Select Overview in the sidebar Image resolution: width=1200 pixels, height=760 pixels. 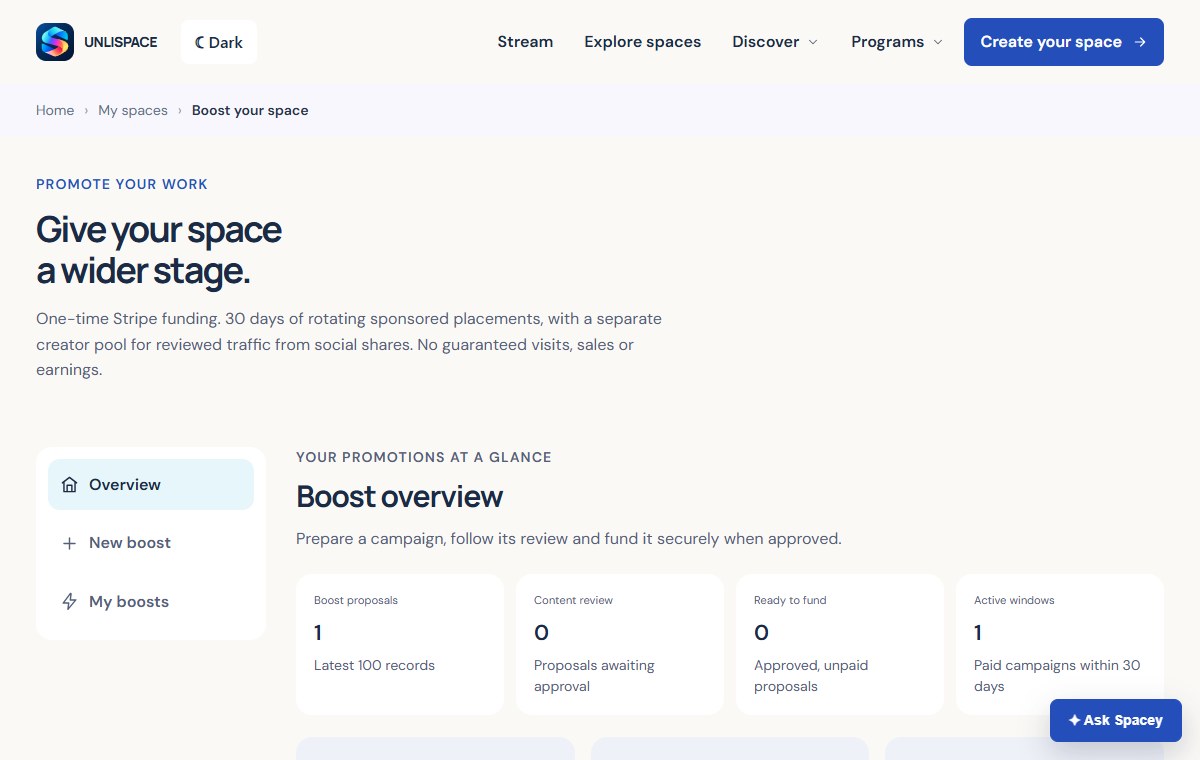click(x=151, y=484)
